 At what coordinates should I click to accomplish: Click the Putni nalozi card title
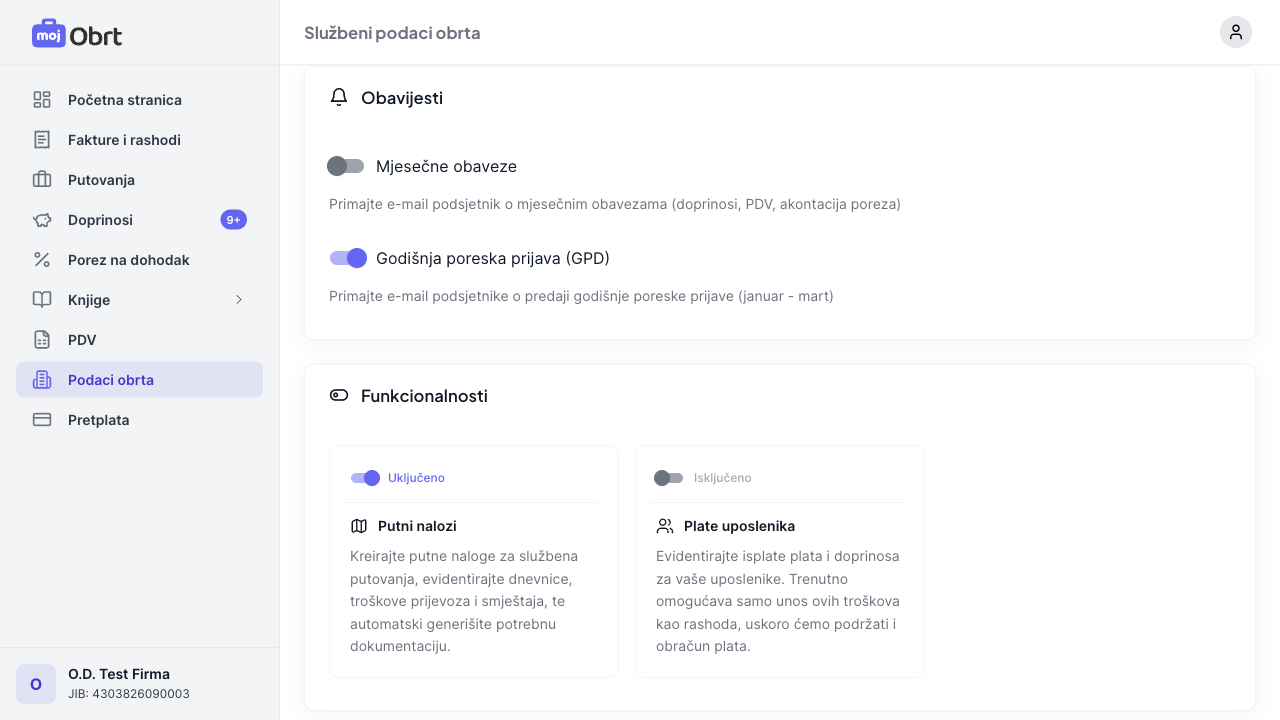[417, 526]
